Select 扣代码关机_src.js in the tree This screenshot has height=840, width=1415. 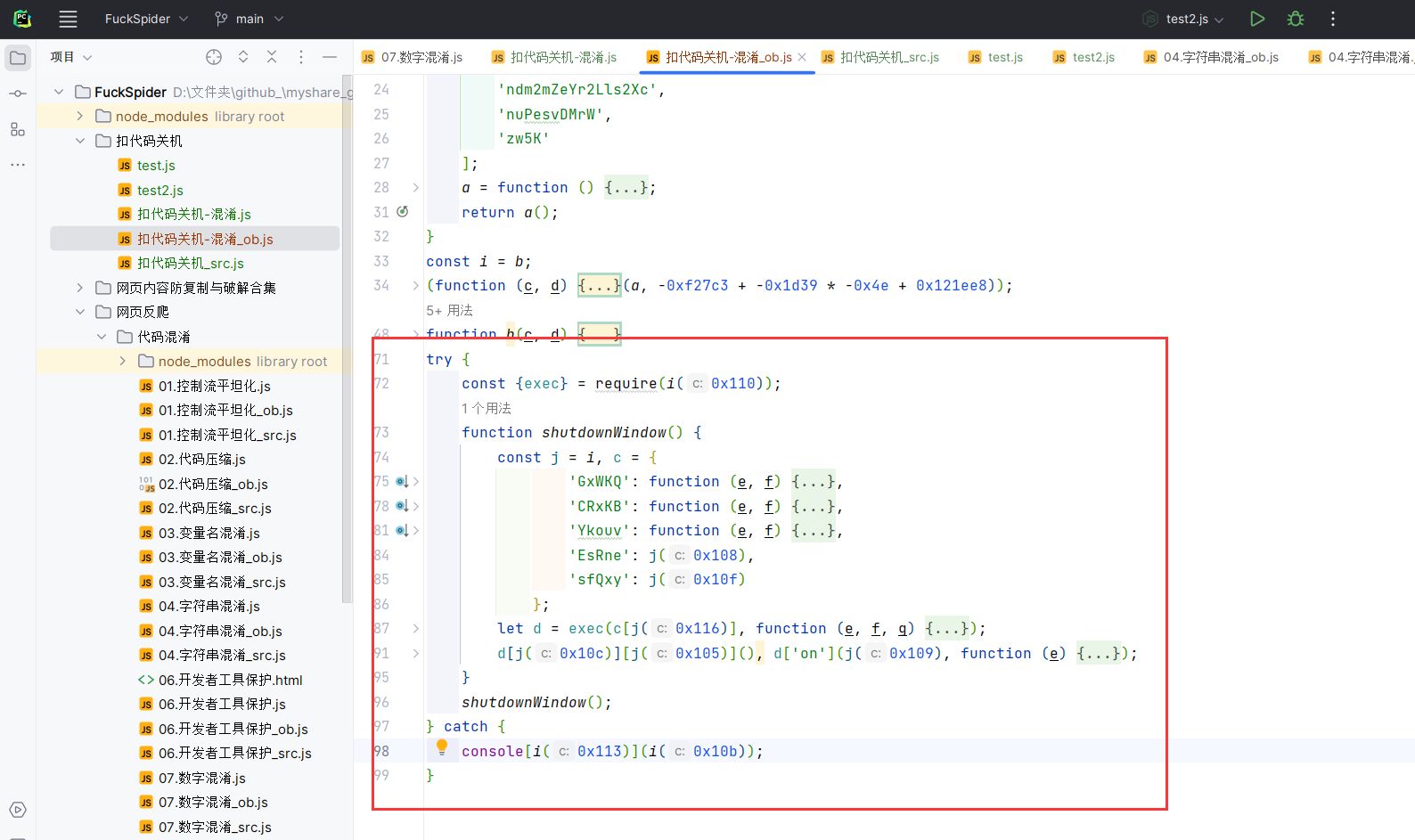pyautogui.click(x=191, y=264)
